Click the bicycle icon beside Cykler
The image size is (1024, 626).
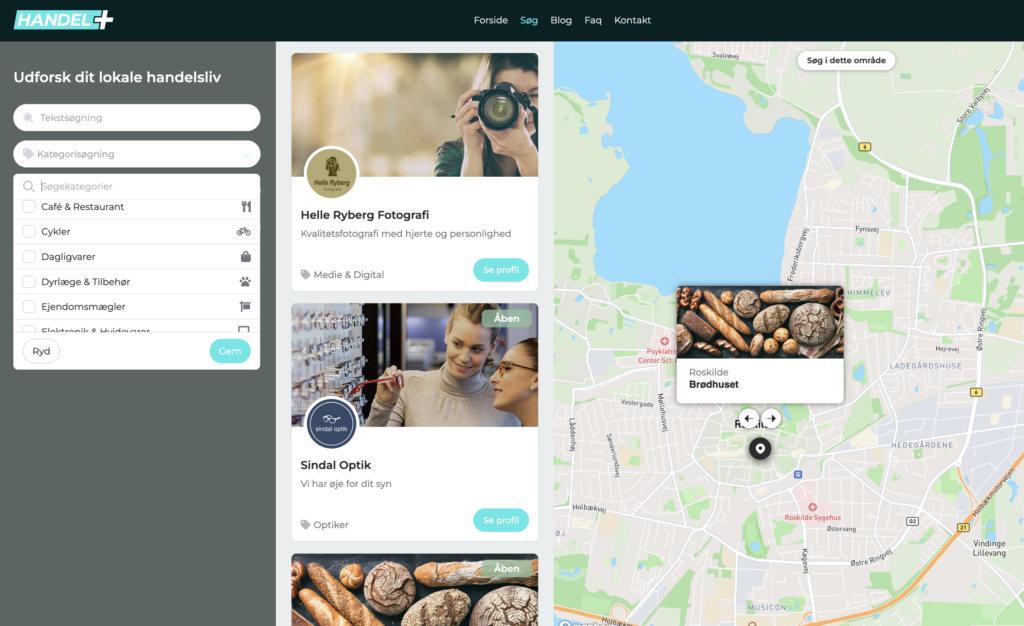(244, 231)
